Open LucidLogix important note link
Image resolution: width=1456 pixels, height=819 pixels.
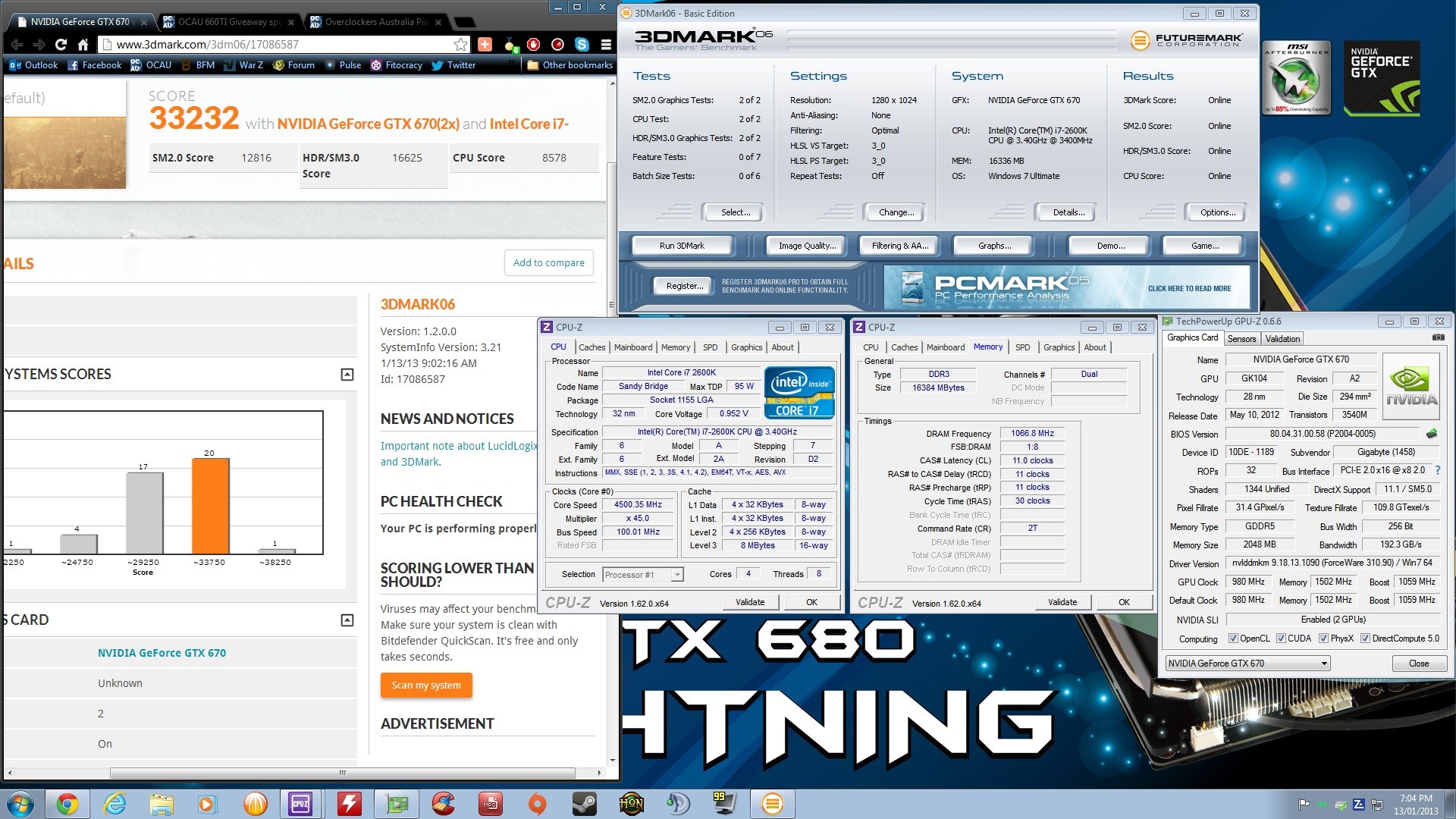pos(458,453)
